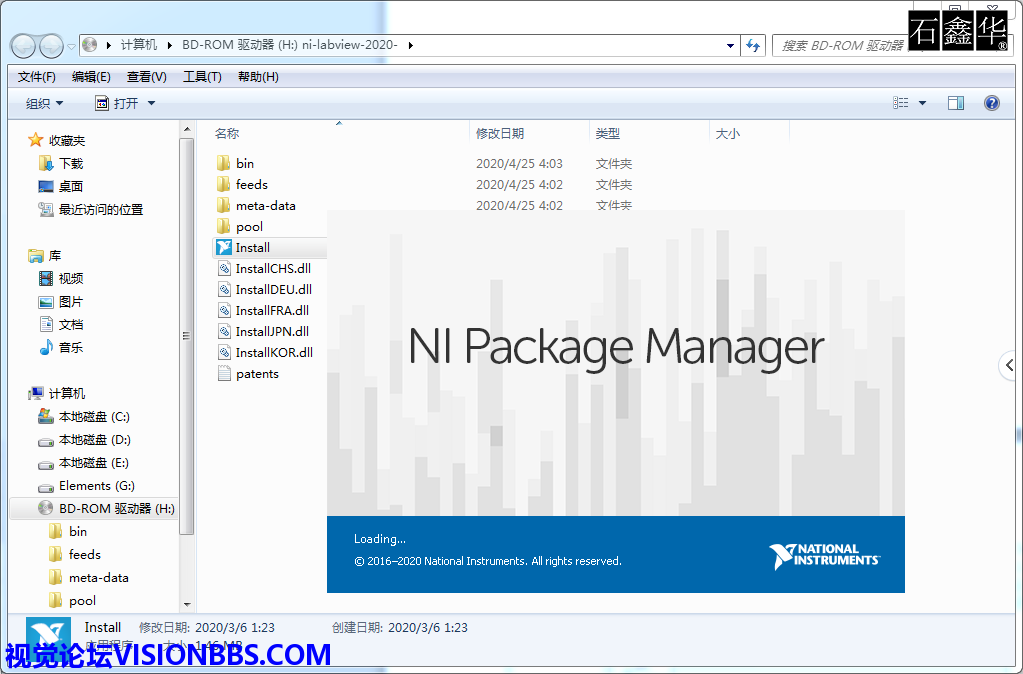
Task: Click the navigation pane scroll down arrow
Action: 187,605
